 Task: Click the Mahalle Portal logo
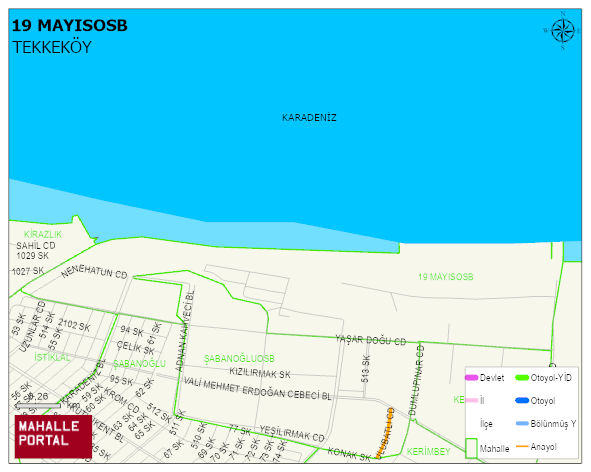53,437
